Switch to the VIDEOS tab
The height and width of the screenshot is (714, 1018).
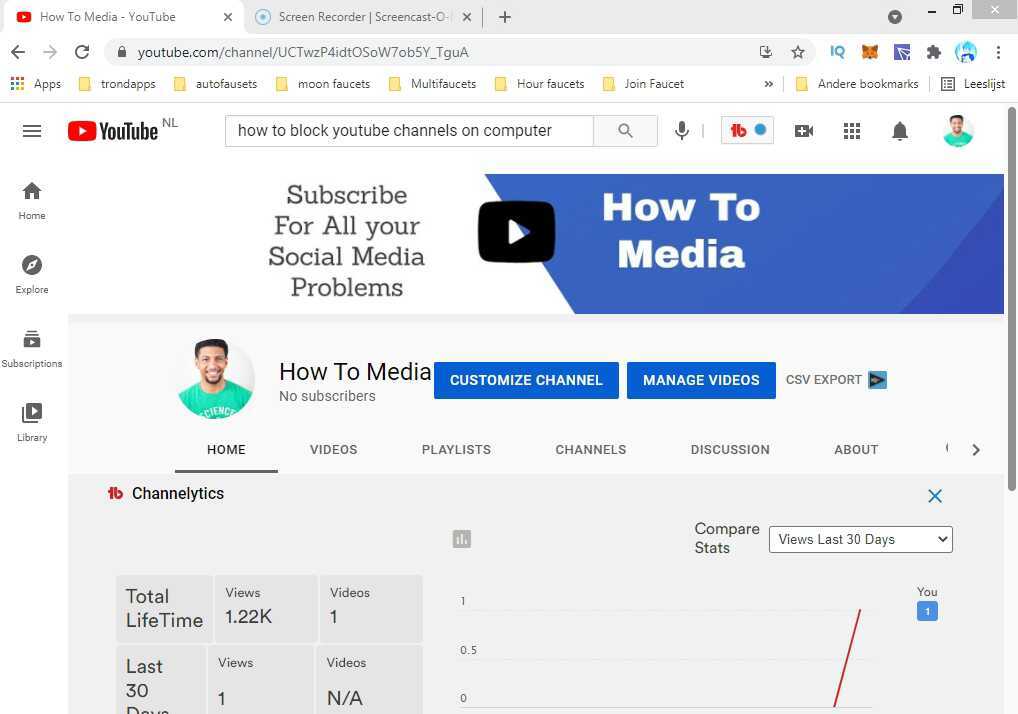pos(333,449)
